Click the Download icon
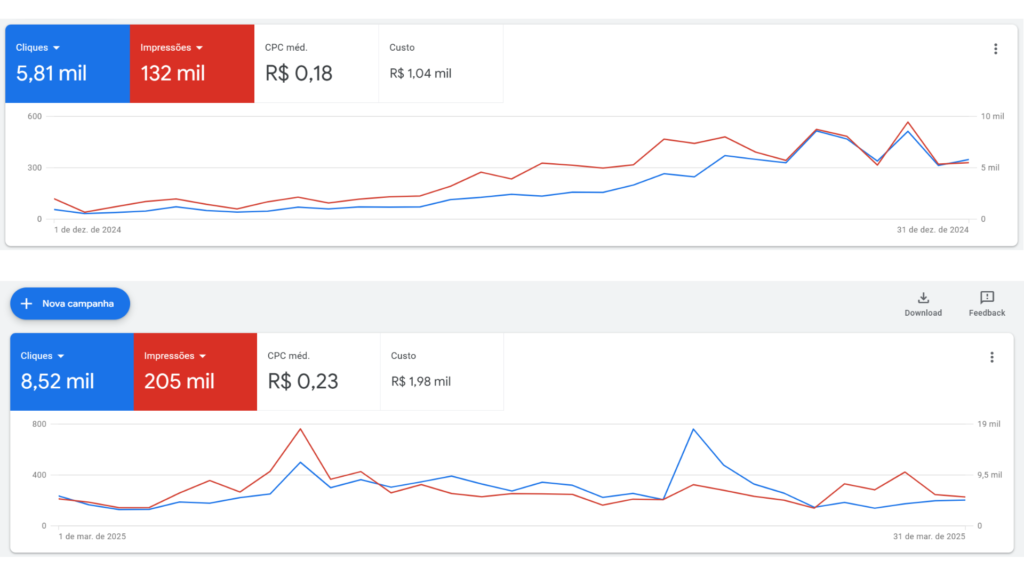Viewport: 1024px width, 576px height. click(x=923, y=298)
